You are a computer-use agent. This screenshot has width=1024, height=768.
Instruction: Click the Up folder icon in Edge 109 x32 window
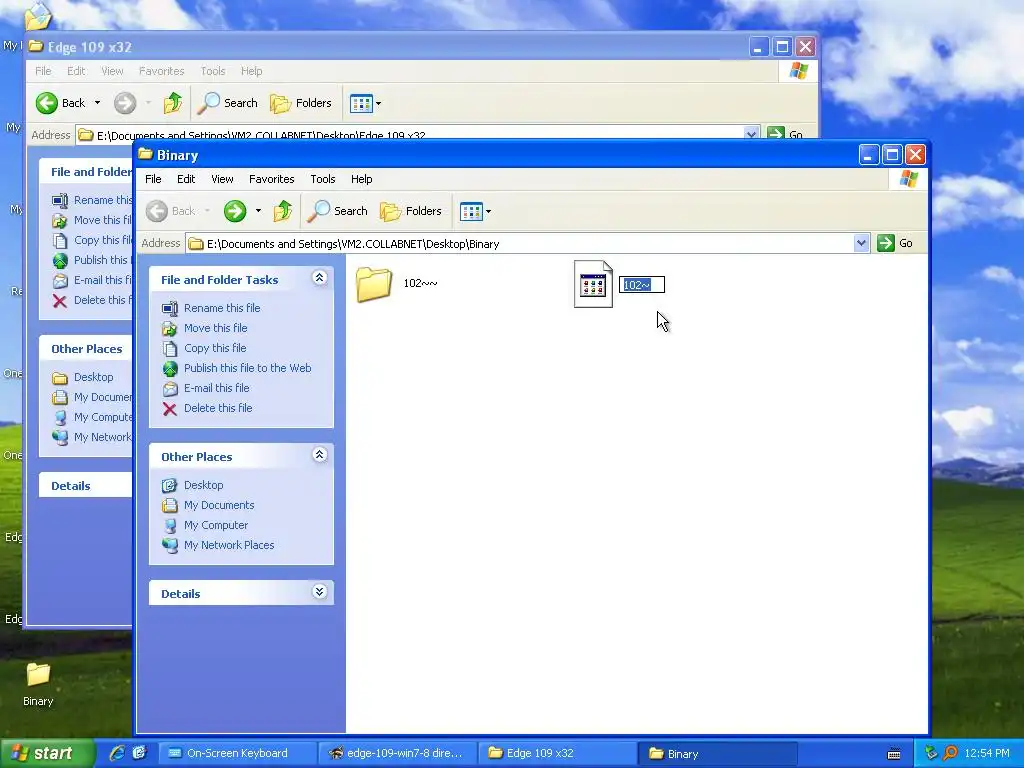pos(172,103)
